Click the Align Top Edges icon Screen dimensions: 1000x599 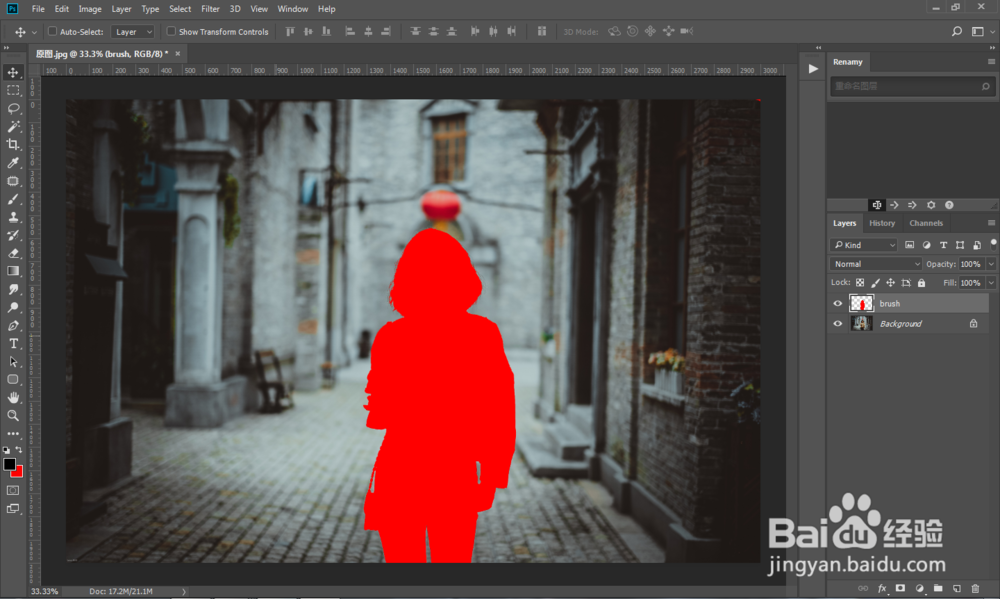click(x=290, y=31)
